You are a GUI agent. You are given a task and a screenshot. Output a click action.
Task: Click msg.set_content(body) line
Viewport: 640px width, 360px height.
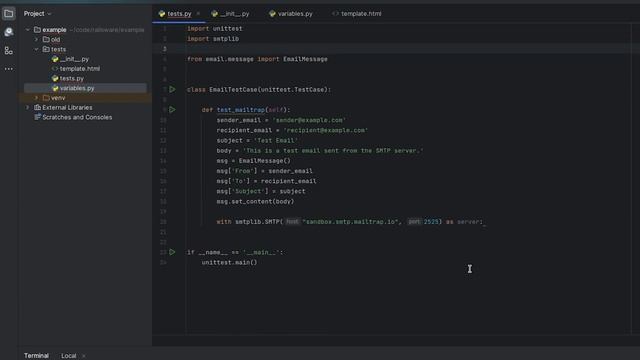[x=255, y=201]
